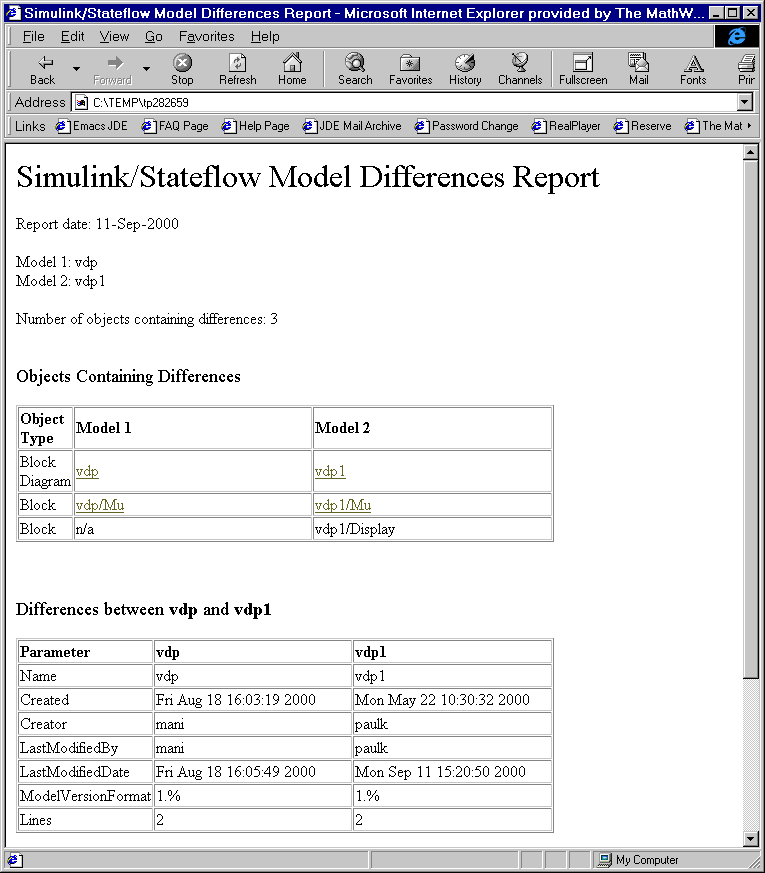Stop page loading with Stop button
765x873 pixels.
point(182,70)
